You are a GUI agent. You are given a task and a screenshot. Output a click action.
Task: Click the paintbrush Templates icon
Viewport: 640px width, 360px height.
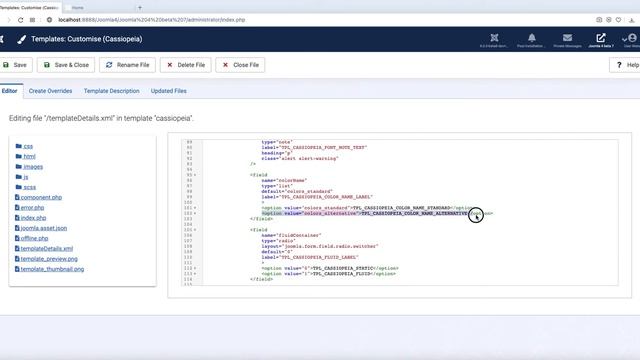22,39
